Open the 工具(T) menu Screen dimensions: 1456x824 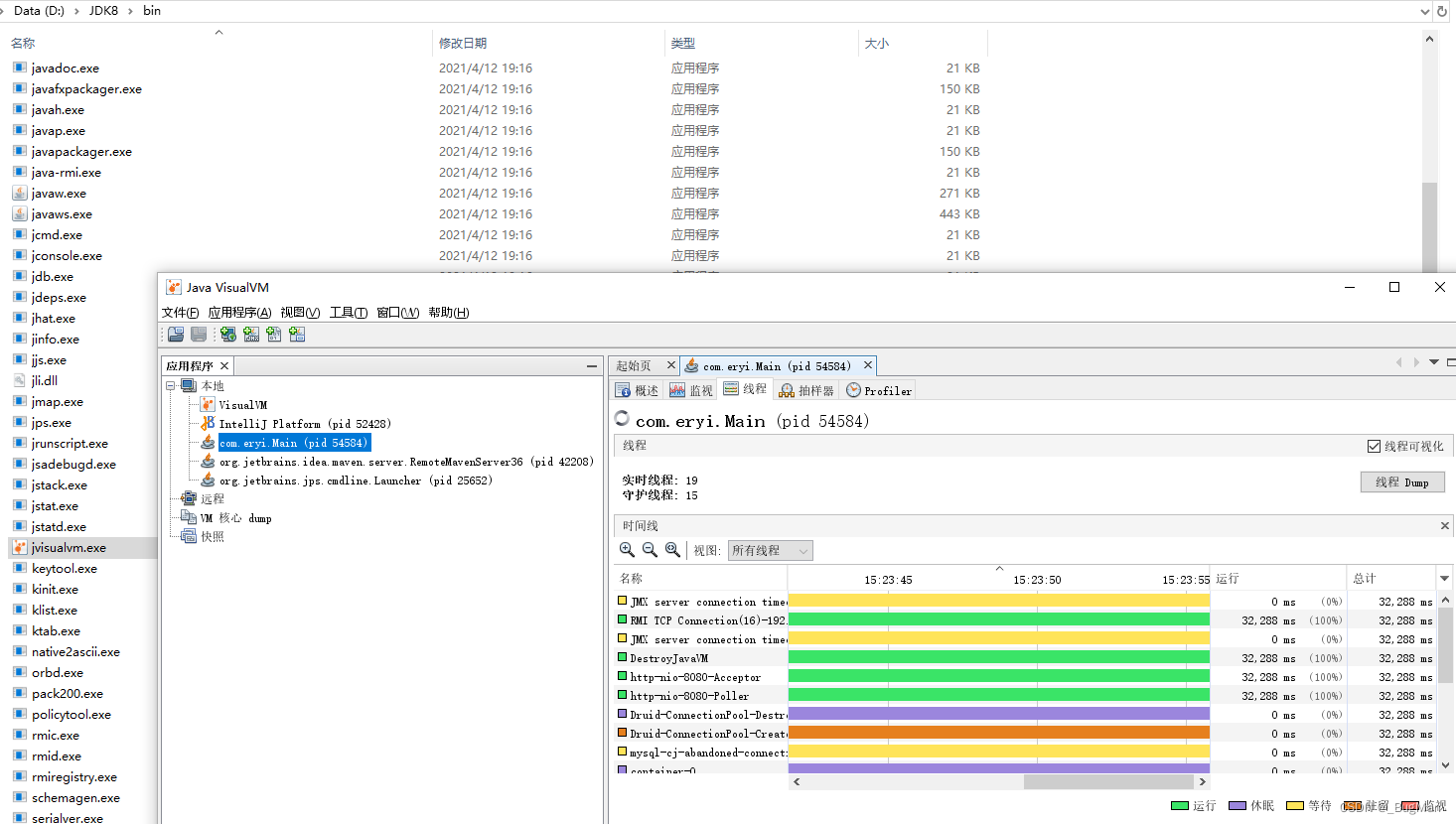click(x=349, y=312)
